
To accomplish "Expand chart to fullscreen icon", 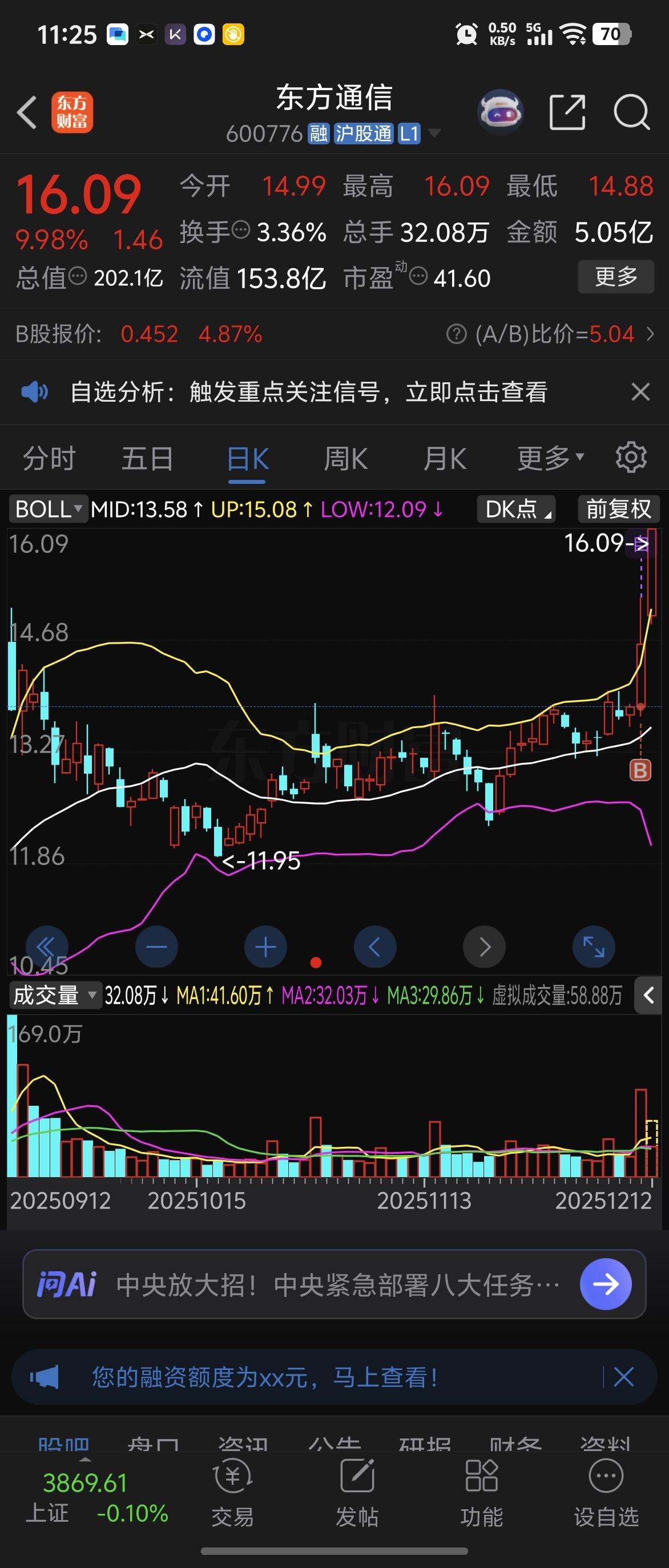I will click(x=594, y=947).
